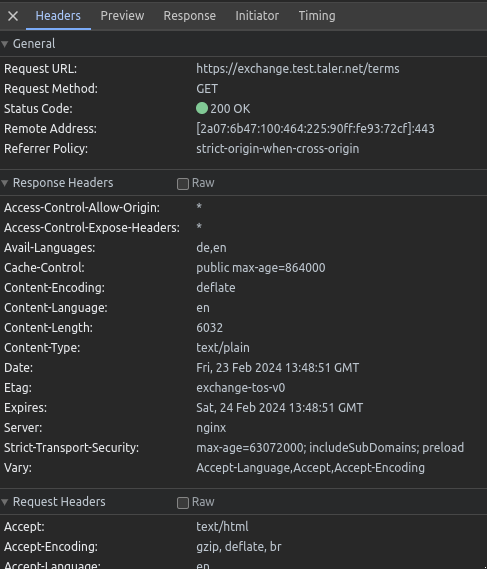Click the Referrer Policy value
Image resolution: width=487 pixels, height=569 pixels.
click(x=278, y=149)
